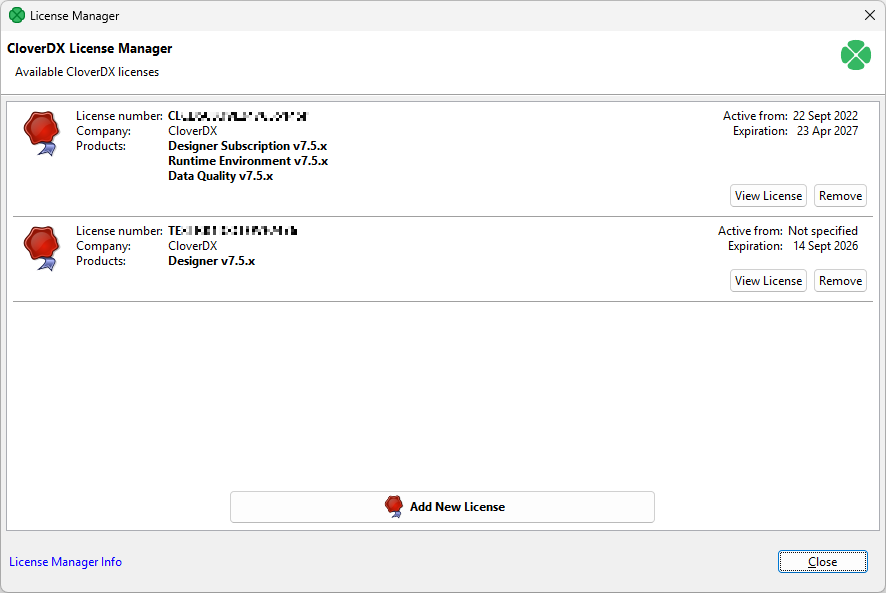The width and height of the screenshot is (886, 593).
Task: Select 'Designer v7.5.x' product text
Action: [211, 261]
